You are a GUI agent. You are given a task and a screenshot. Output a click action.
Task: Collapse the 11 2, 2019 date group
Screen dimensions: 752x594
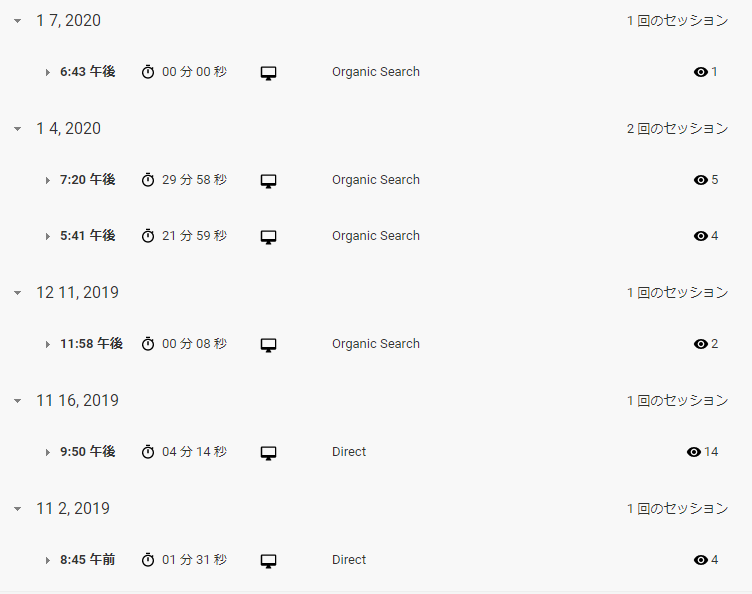(18, 509)
